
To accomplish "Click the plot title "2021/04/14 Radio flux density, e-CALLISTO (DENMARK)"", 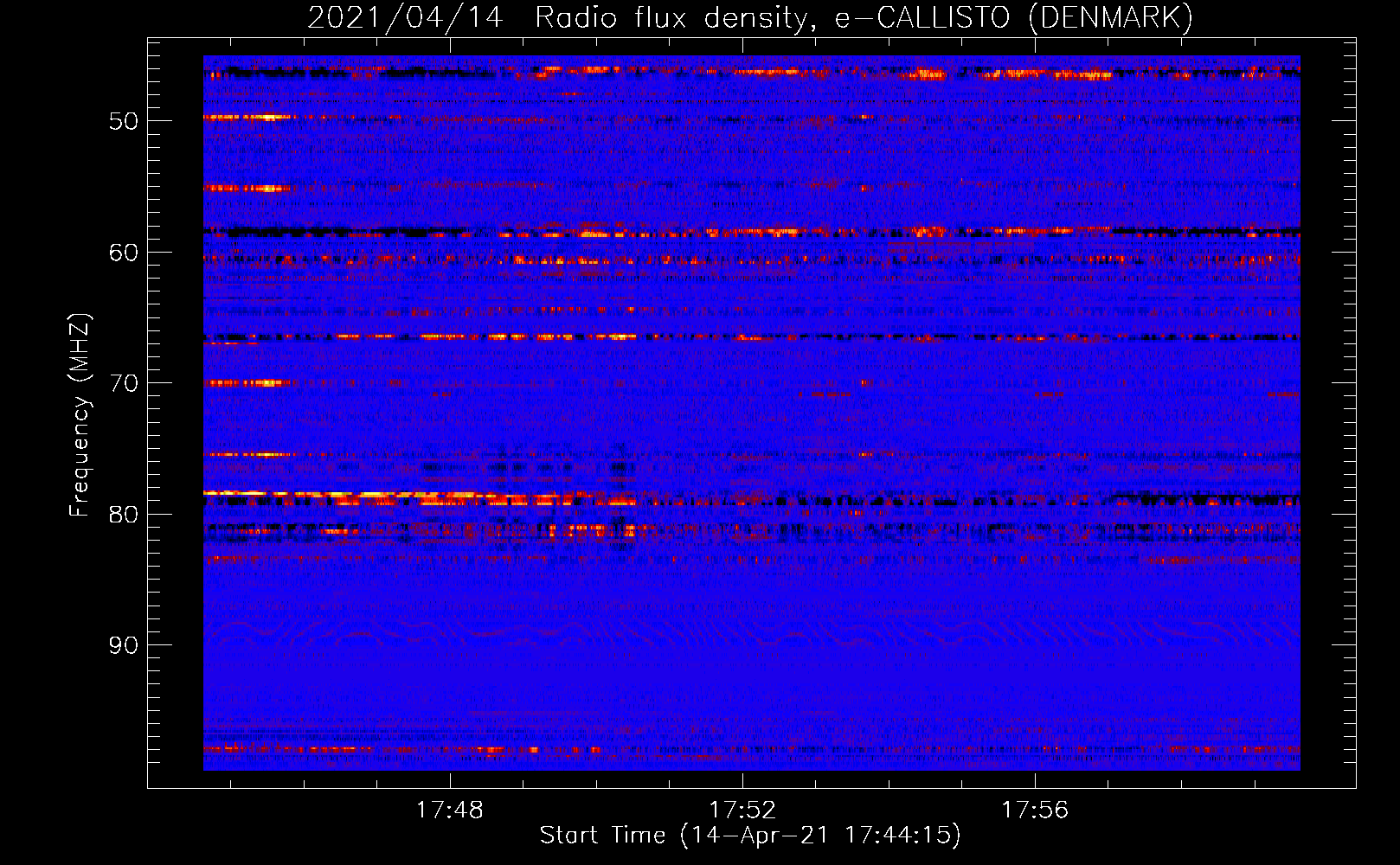I will (750, 17).
